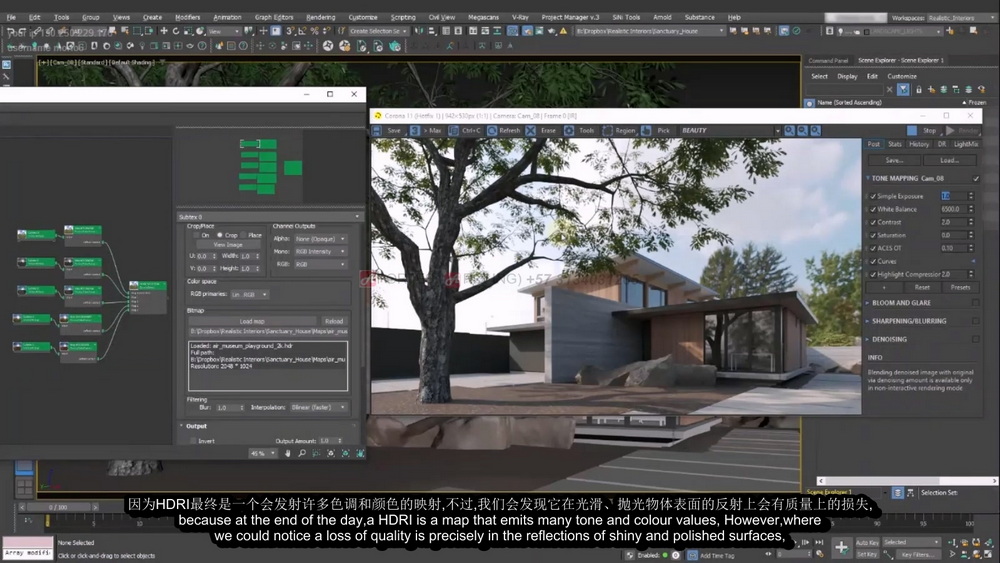Click the lock icon in Scene Explorer toolbar
This screenshot has width=1000, height=563.
(918, 90)
